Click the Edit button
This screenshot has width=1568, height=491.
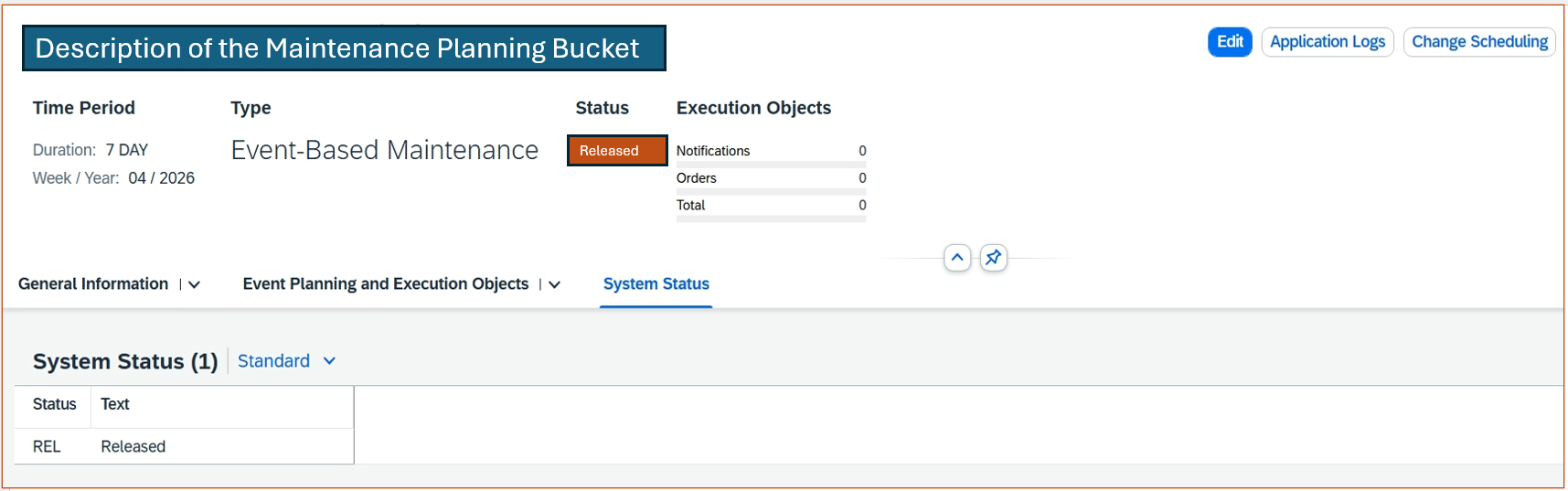pyautogui.click(x=1229, y=42)
